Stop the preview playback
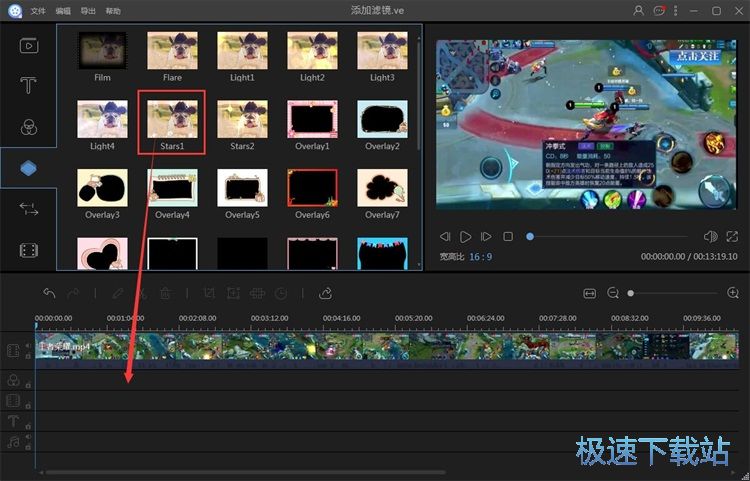Screen dimensions: 750x481 [x=508, y=237]
